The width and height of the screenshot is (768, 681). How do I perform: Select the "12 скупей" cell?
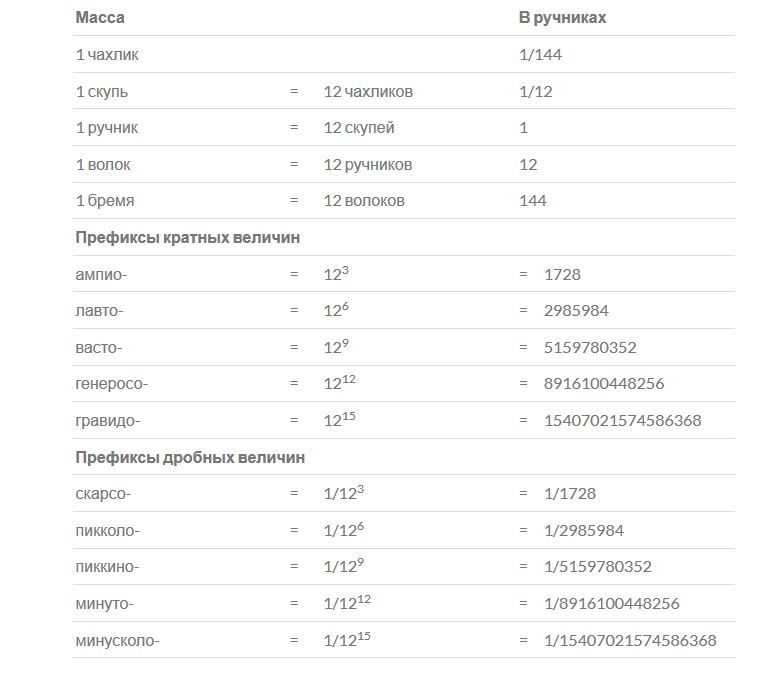[x=359, y=128]
